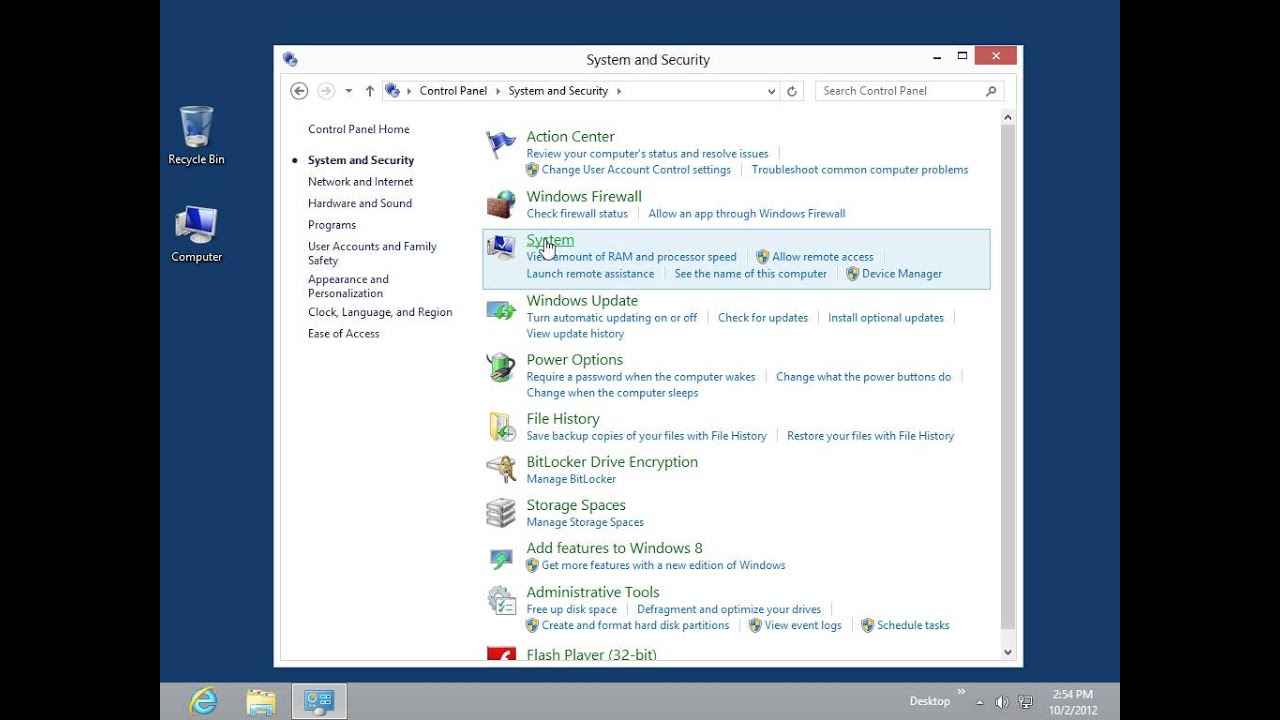This screenshot has width=1280, height=720.
Task: Open Clock, Language, and Region
Action: 380,312
